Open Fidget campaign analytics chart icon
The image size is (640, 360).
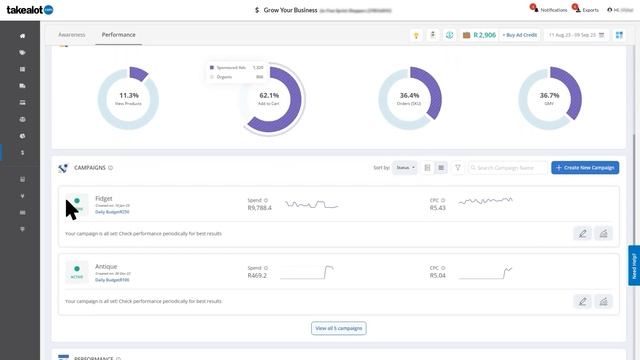click(x=603, y=233)
